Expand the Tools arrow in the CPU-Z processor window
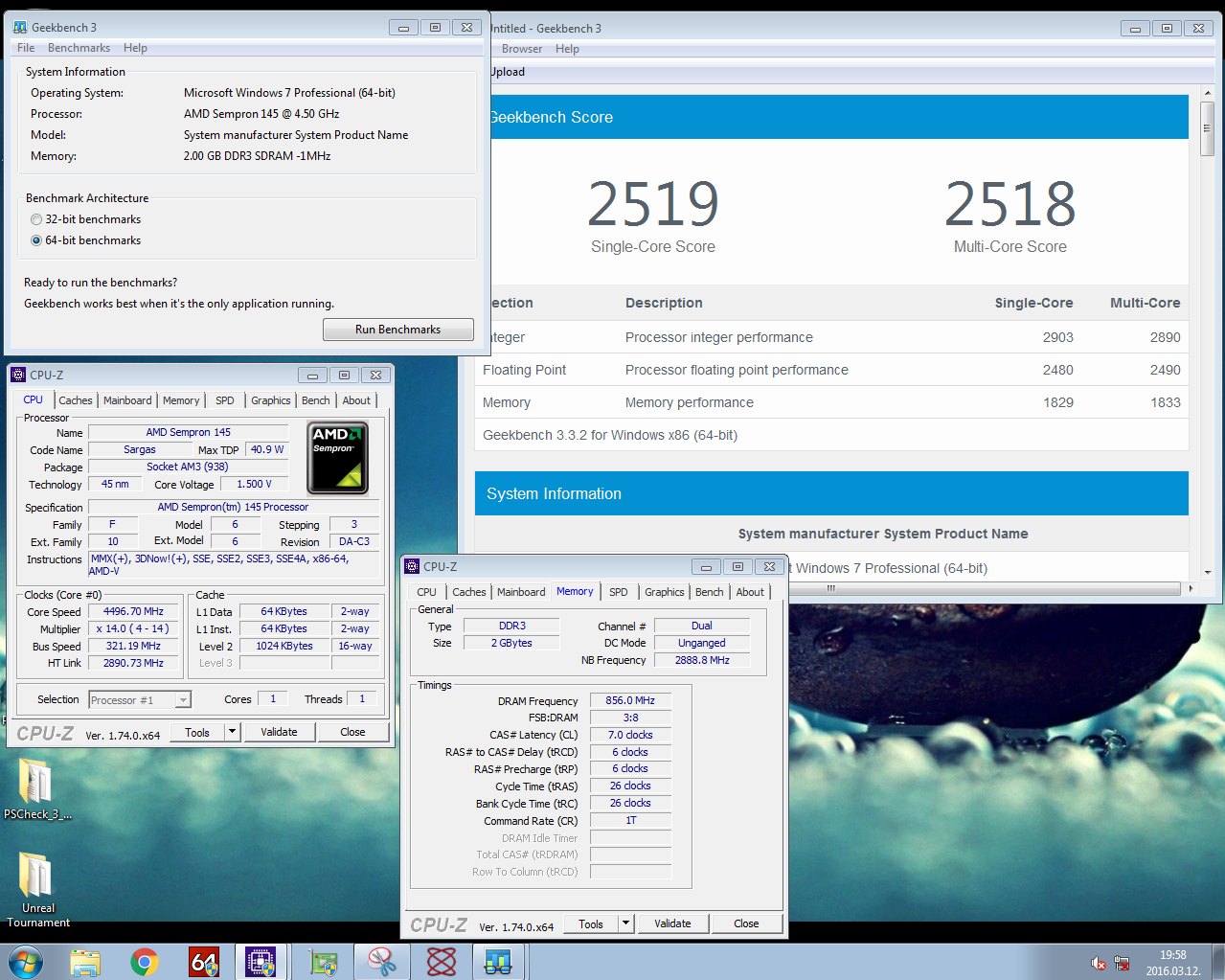1225x980 pixels. tap(231, 732)
